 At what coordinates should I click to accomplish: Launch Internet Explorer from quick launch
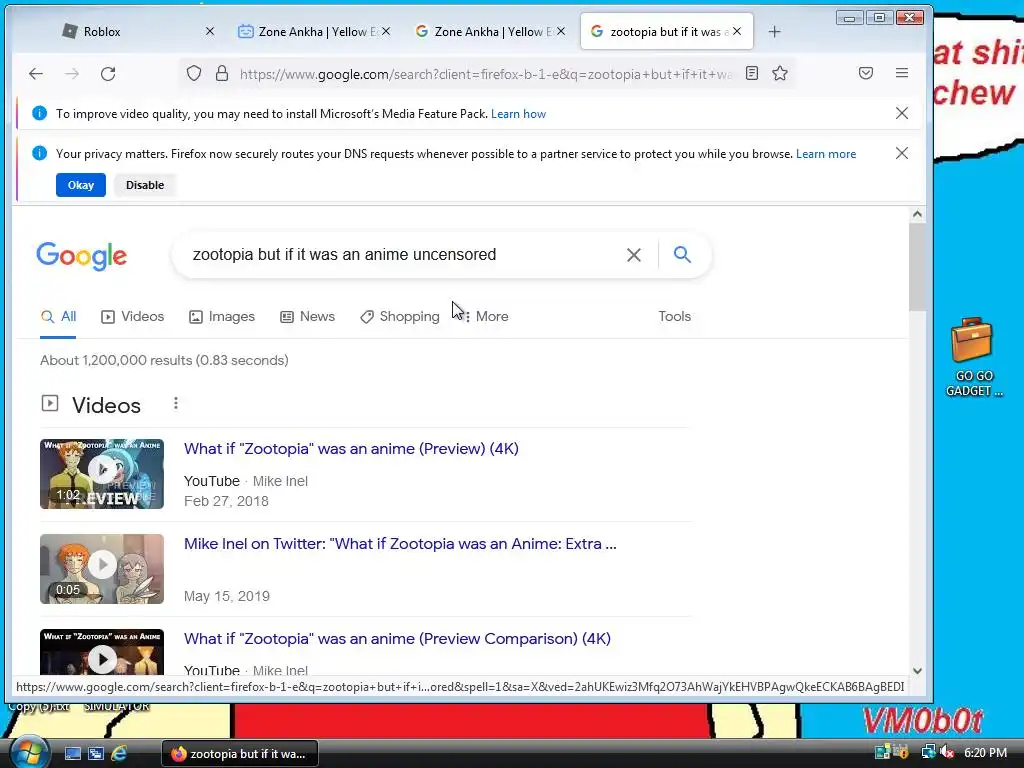(119, 753)
